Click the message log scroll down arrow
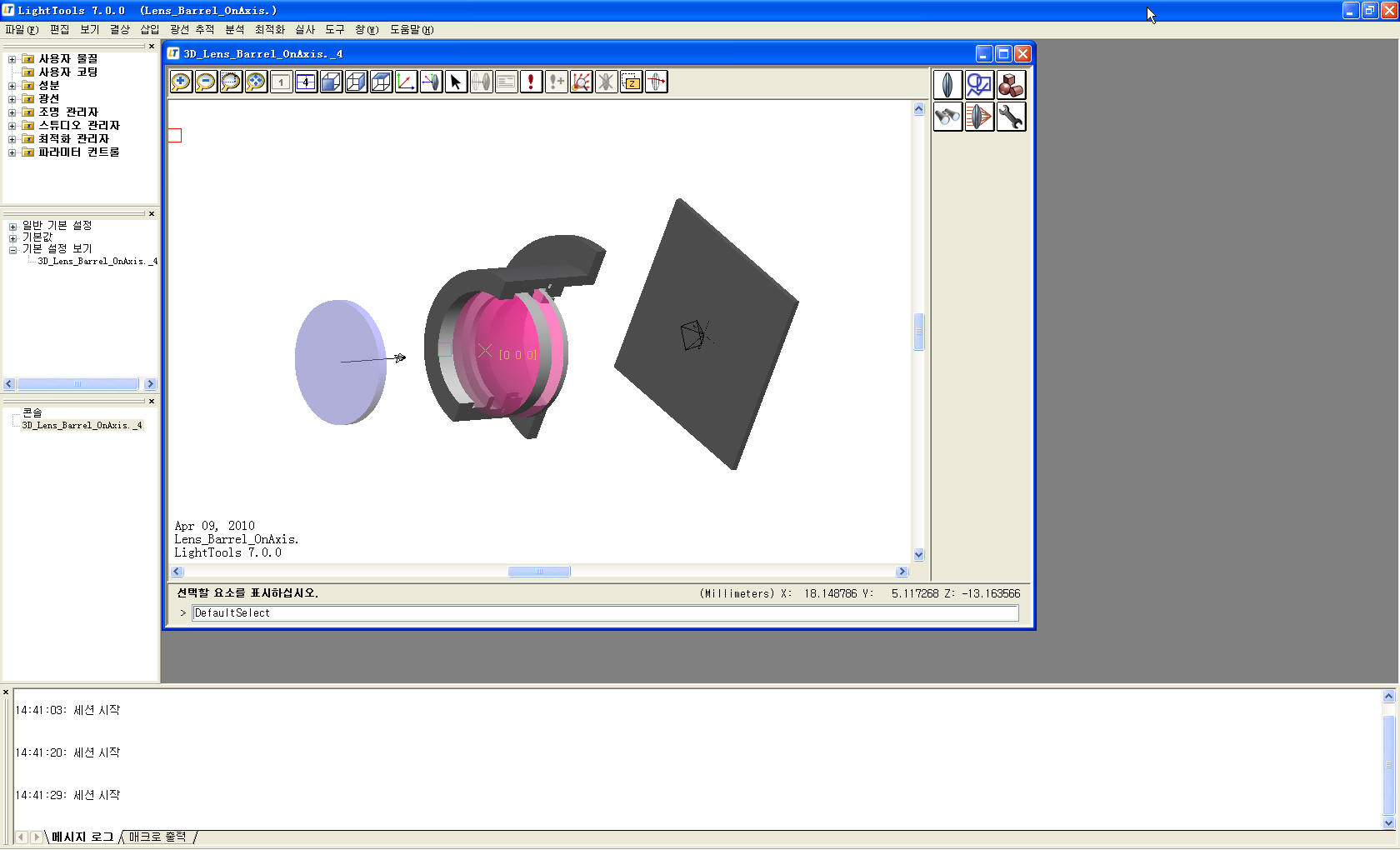The image size is (1400, 850). coord(1388,823)
